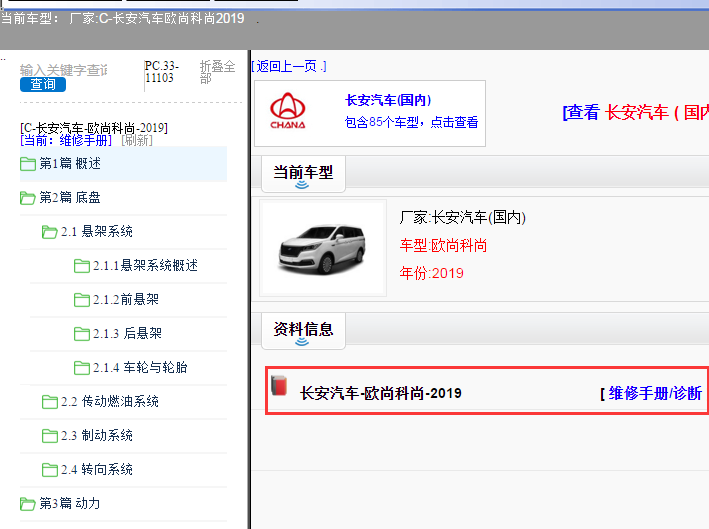Click the red book icon for 长安汽车-欧尚科尚-2019

click(x=279, y=386)
